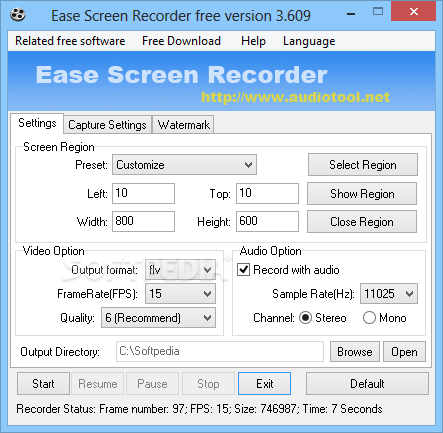Click the Width value field
443x433 pixels.
[143, 221]
